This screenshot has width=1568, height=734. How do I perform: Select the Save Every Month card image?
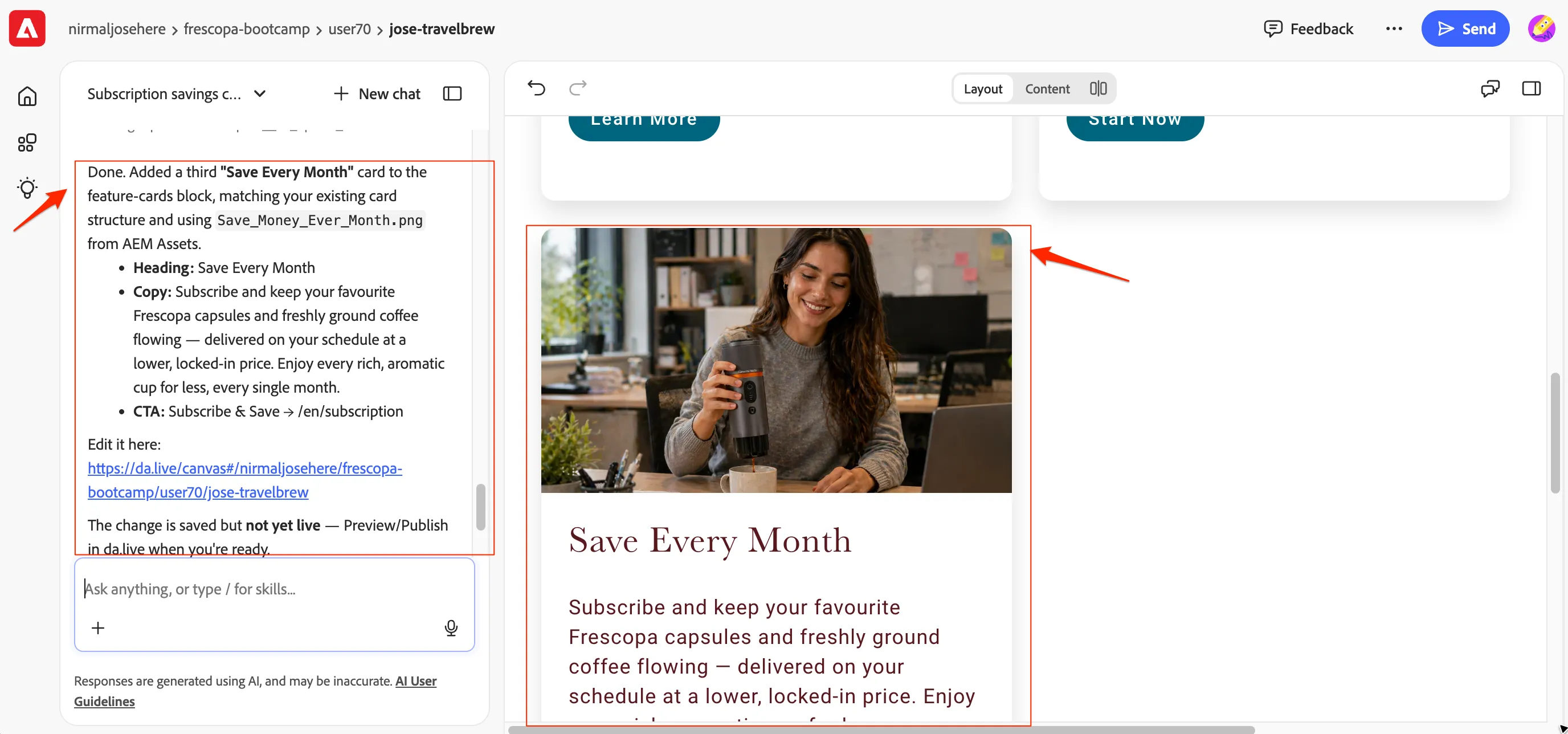click(776, 360)
